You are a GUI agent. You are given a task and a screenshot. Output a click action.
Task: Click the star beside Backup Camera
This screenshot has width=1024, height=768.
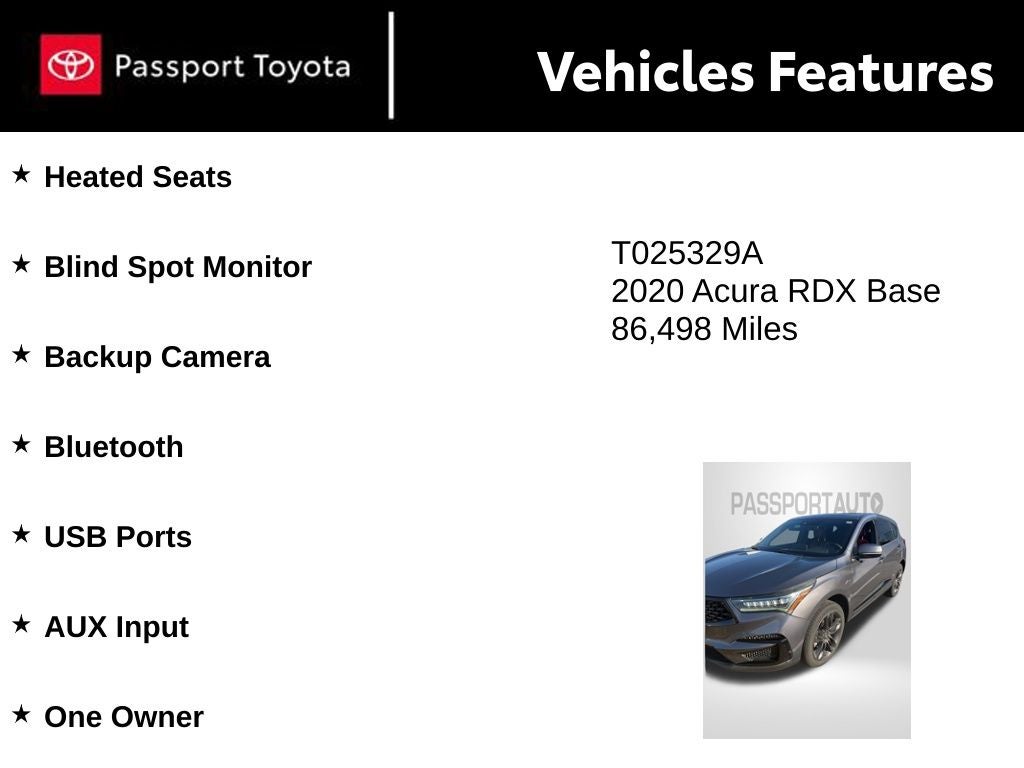[21, 355]
